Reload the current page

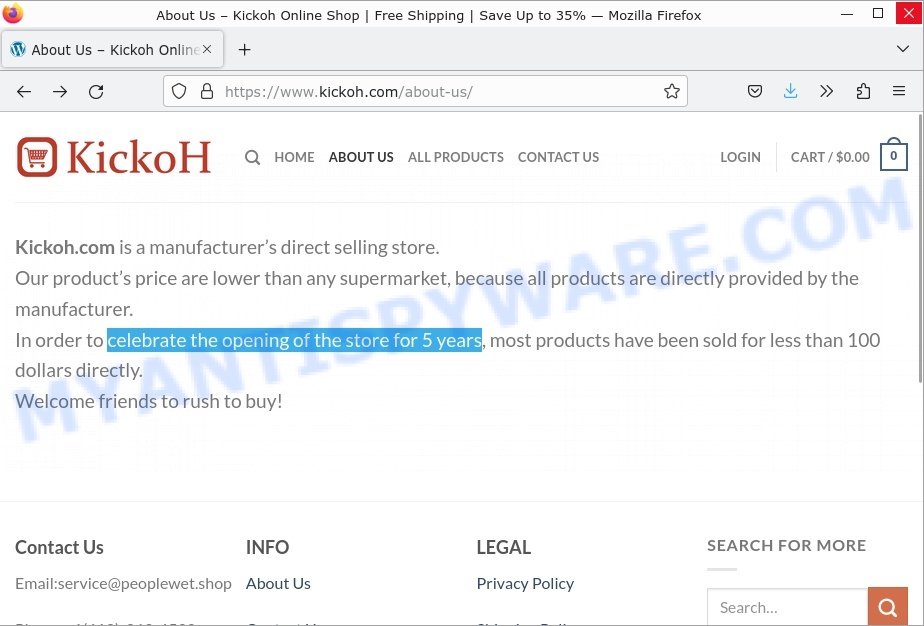tap(96, 91)
